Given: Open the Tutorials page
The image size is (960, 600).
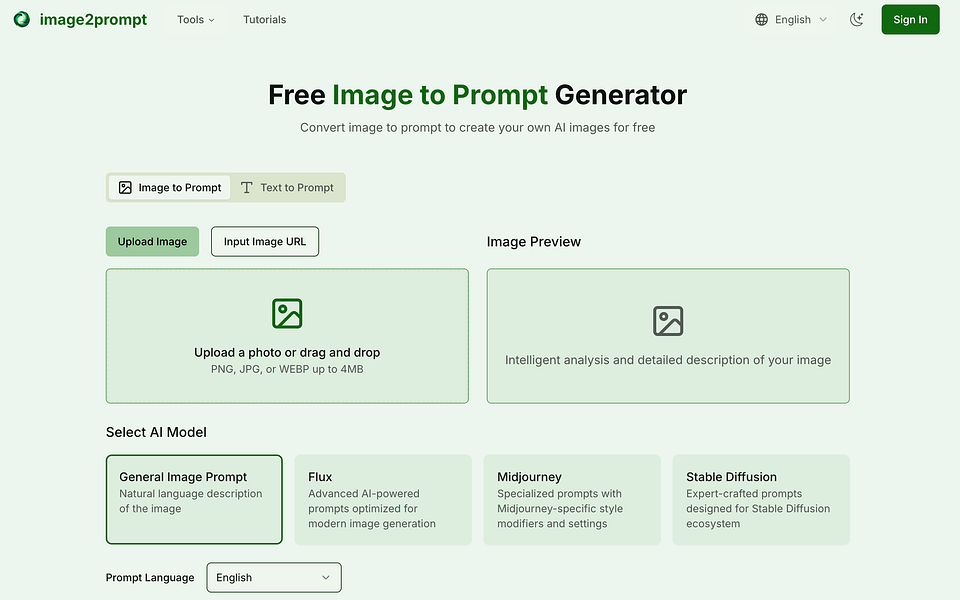Looking at the screenshot, I should pos(264,20).
